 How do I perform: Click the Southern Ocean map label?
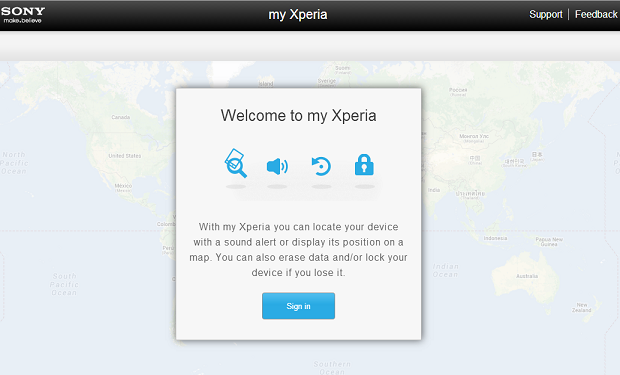coord(332,368)
